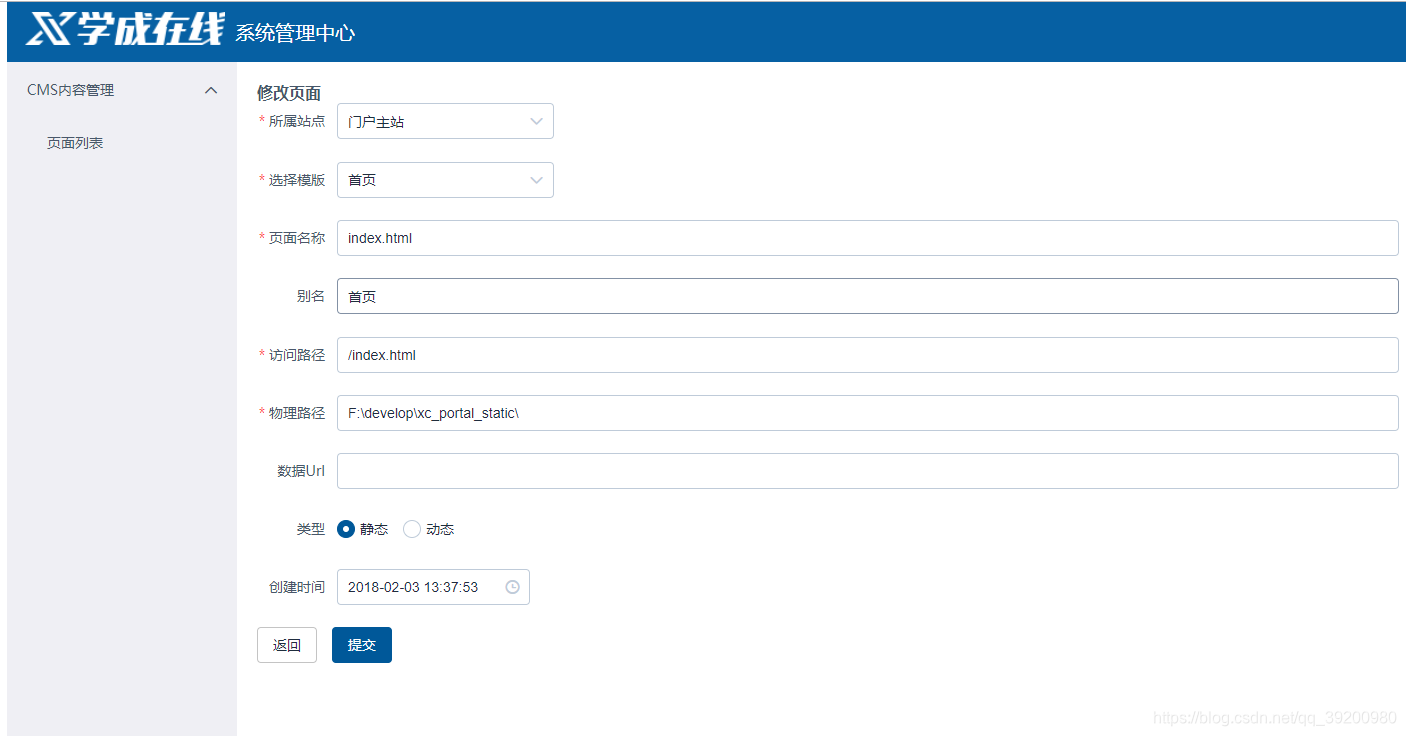Open the 创建时间 date-time picker field
Screen dimensions: 1406x736
click(x=433, y=587)
